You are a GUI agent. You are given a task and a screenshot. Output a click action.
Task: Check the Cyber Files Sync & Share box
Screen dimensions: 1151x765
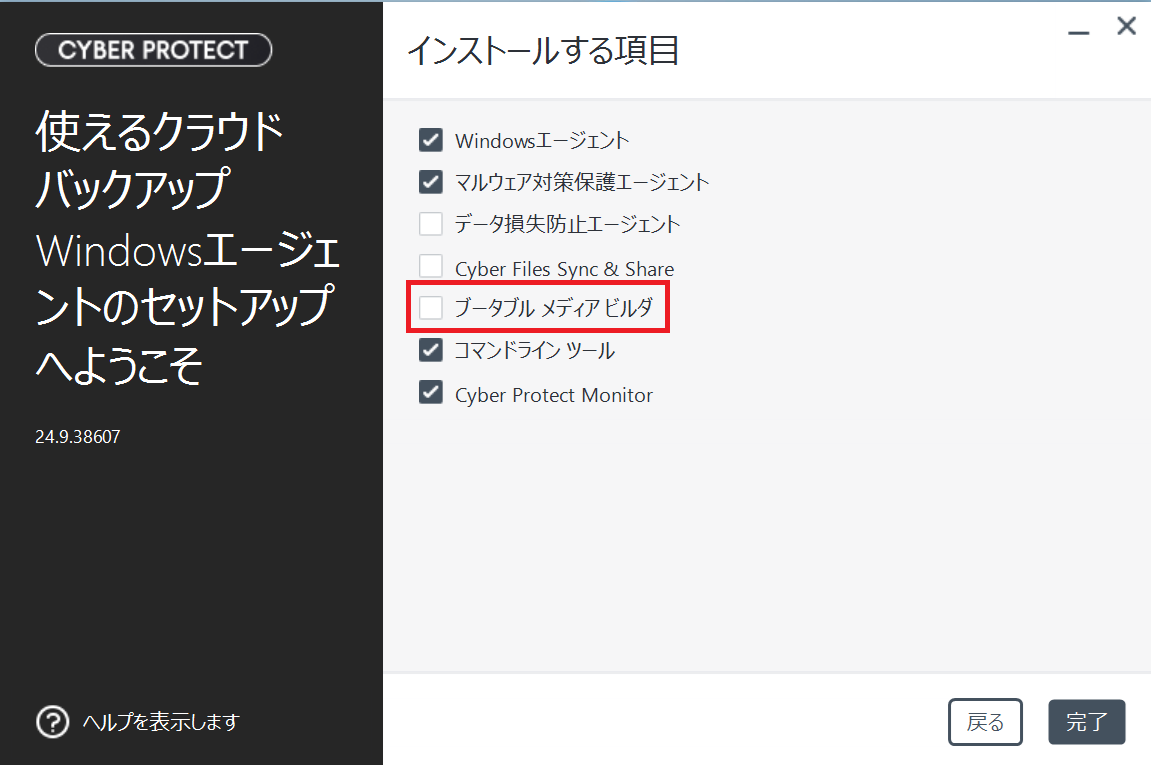[431, 267]
